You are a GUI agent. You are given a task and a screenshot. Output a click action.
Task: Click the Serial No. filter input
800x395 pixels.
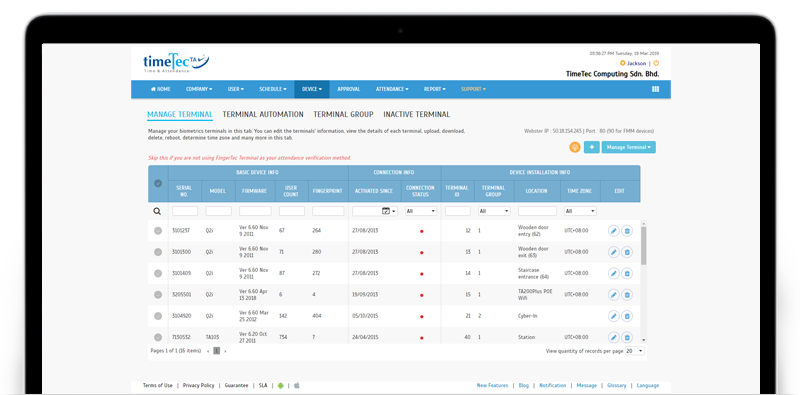[185, 211]
